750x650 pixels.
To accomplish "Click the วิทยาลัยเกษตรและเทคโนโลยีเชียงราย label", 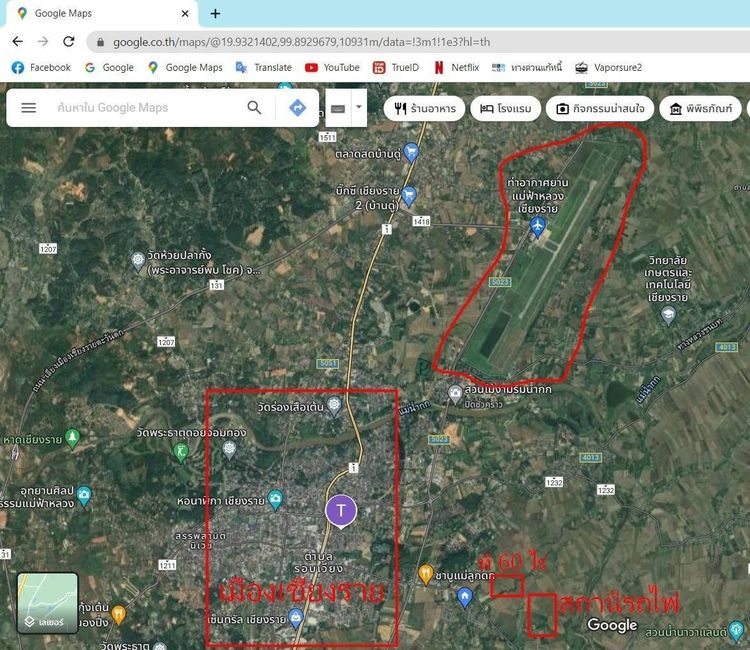I will [668, 279].
